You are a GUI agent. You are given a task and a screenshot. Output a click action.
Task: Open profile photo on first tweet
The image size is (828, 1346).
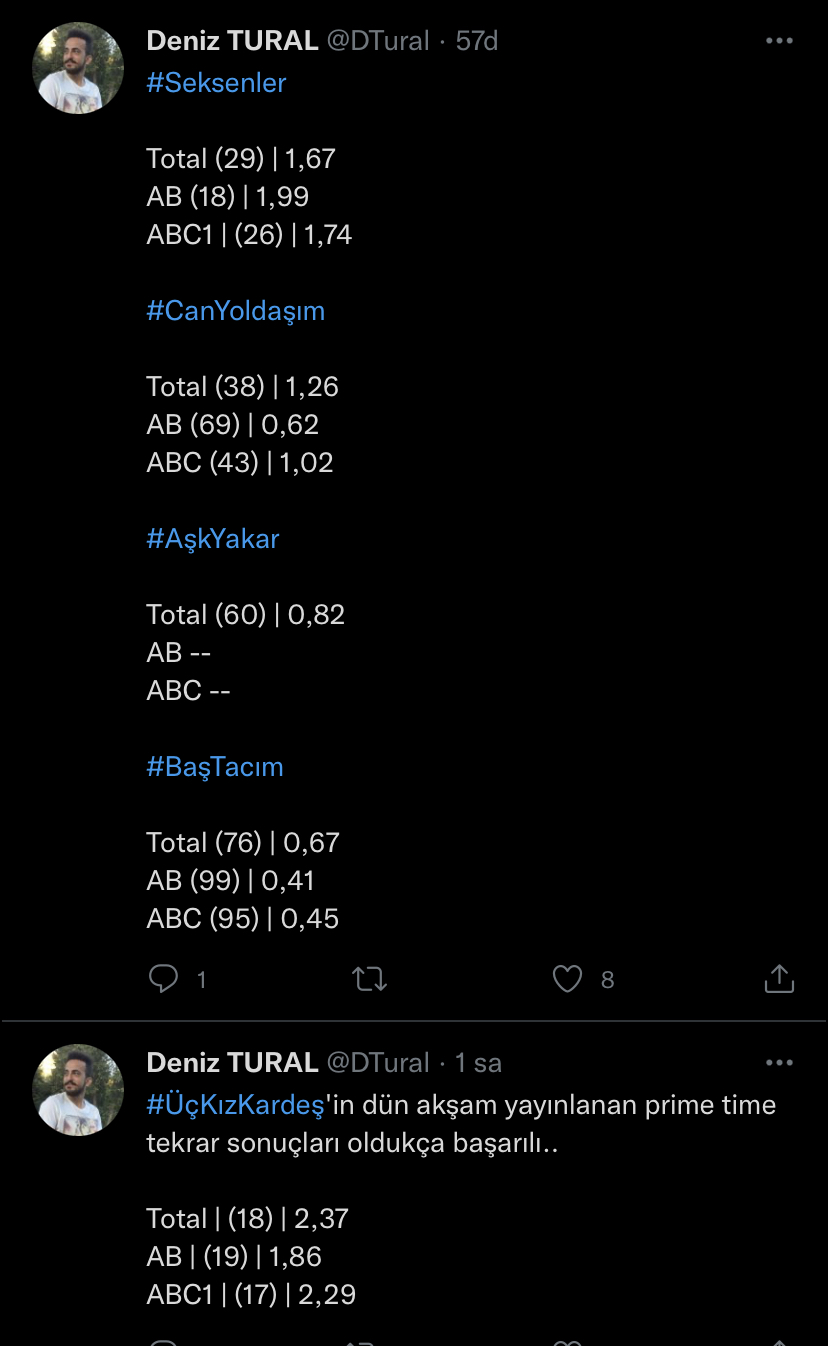pyautogui.click(x=78, y=68)
